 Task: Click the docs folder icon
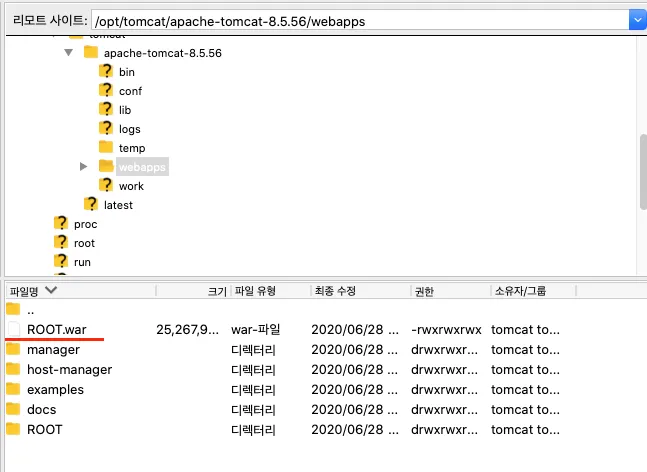13,409
